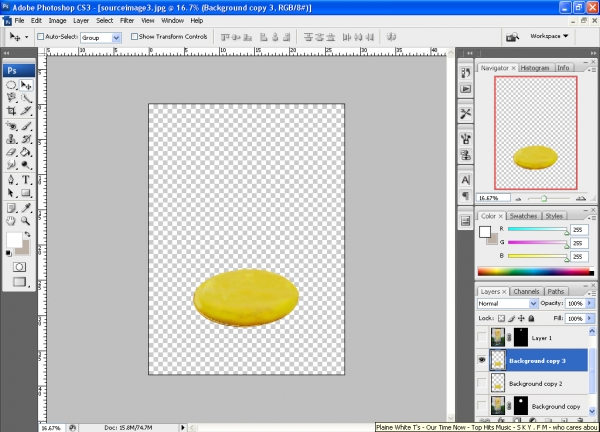Image resolution: width=600 pixels, height=432 pixels.
Task: Select the Brush tool
Action: (x=26, y=126)
